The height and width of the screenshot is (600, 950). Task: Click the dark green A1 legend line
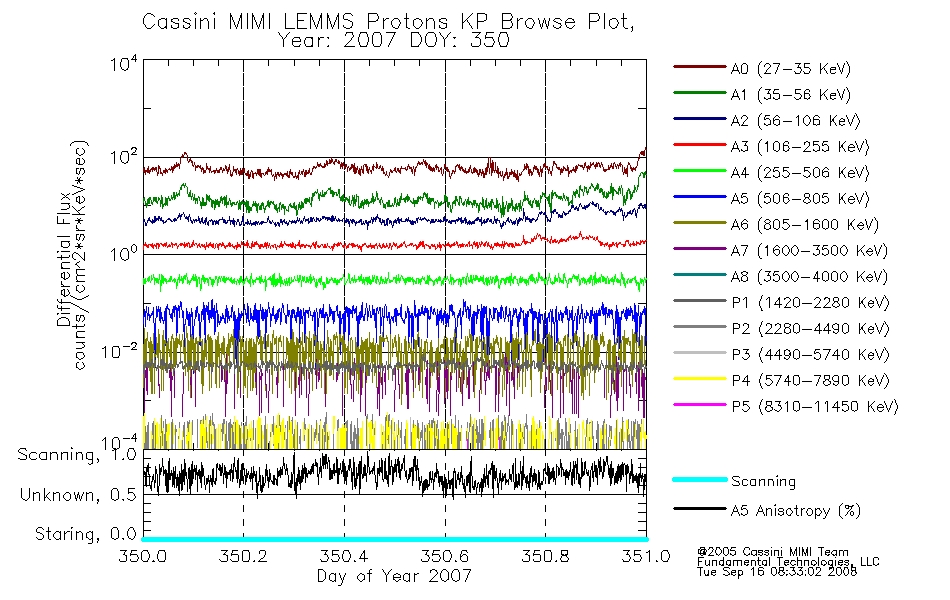pos(699,93)
